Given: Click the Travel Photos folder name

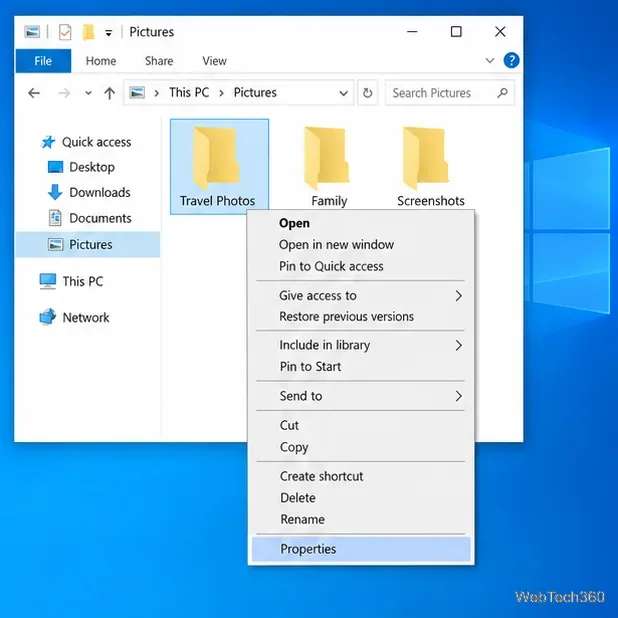Looking at the screenshot, I should (218, 201).
